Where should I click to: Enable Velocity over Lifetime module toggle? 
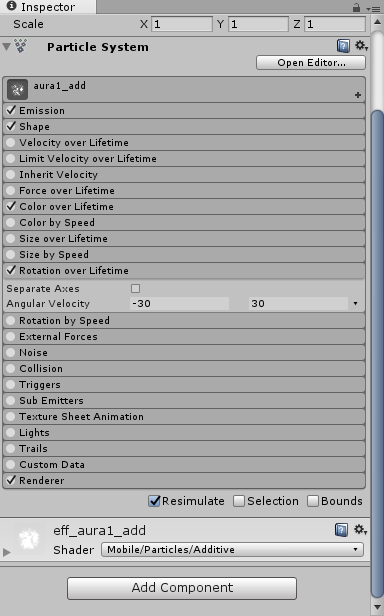(x=11, y=143)
